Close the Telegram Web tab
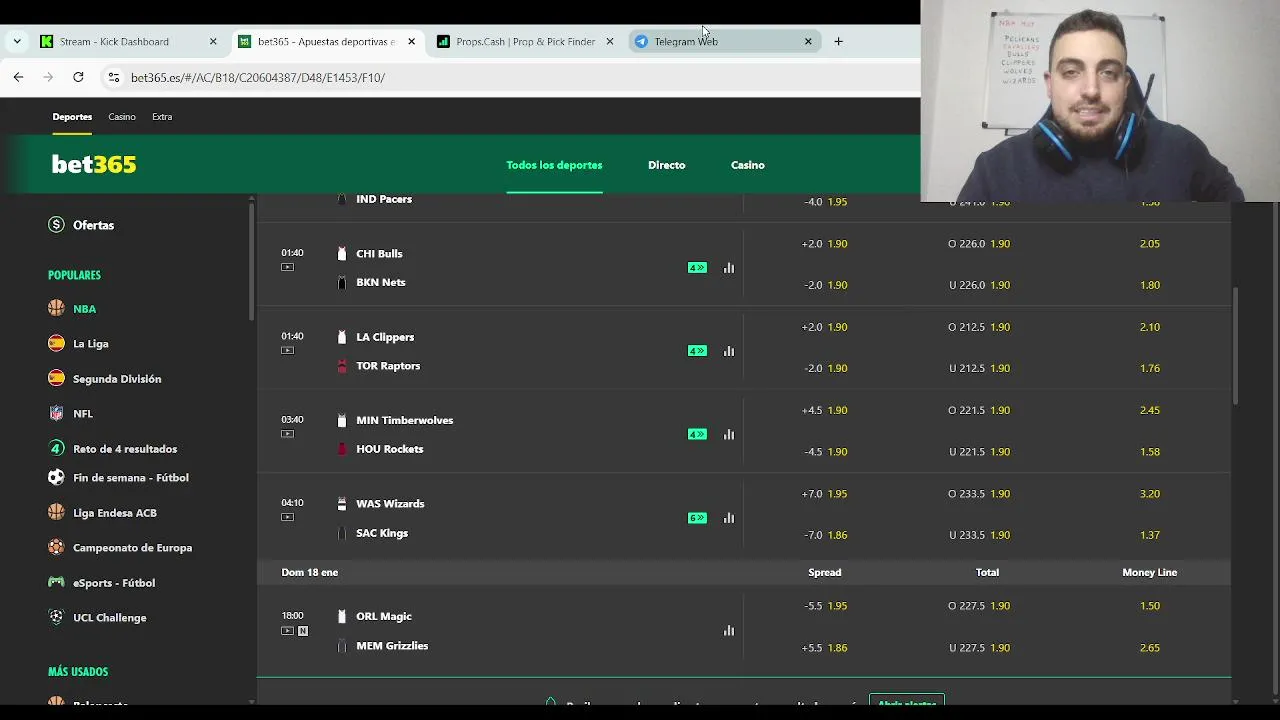This screenshot has width=1280, height=720. coord(808,41)
